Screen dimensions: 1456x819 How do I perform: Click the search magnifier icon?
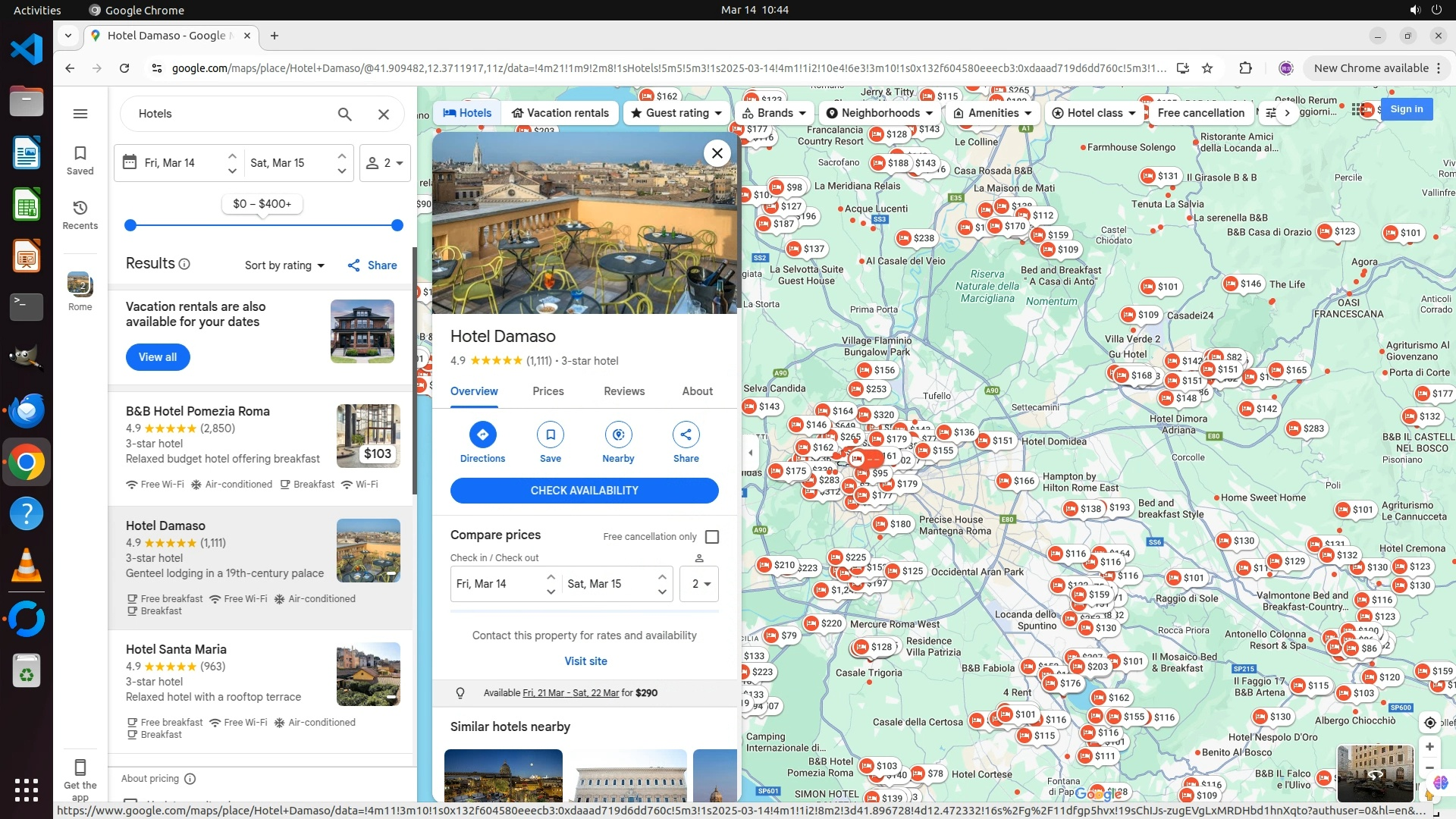click(344, 114)
